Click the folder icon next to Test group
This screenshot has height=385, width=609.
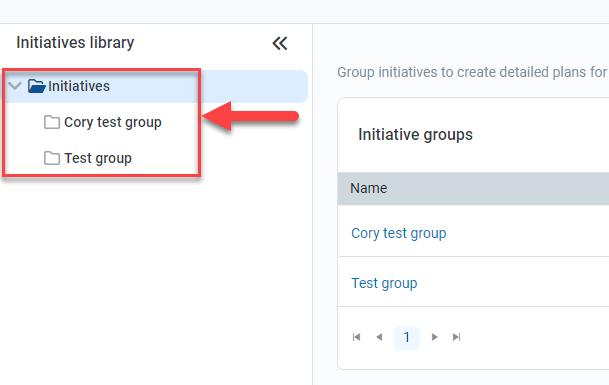[52, 158]
